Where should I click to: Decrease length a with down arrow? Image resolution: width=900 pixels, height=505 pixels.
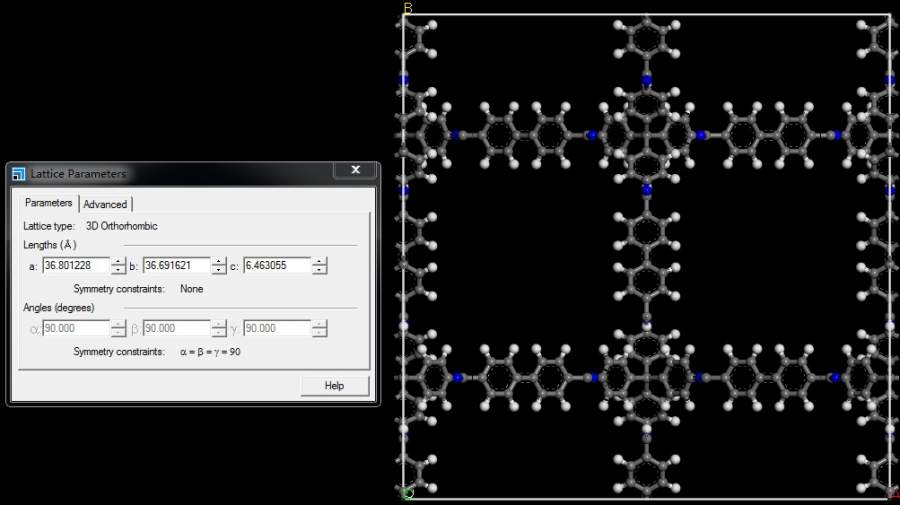click(118, 270)
